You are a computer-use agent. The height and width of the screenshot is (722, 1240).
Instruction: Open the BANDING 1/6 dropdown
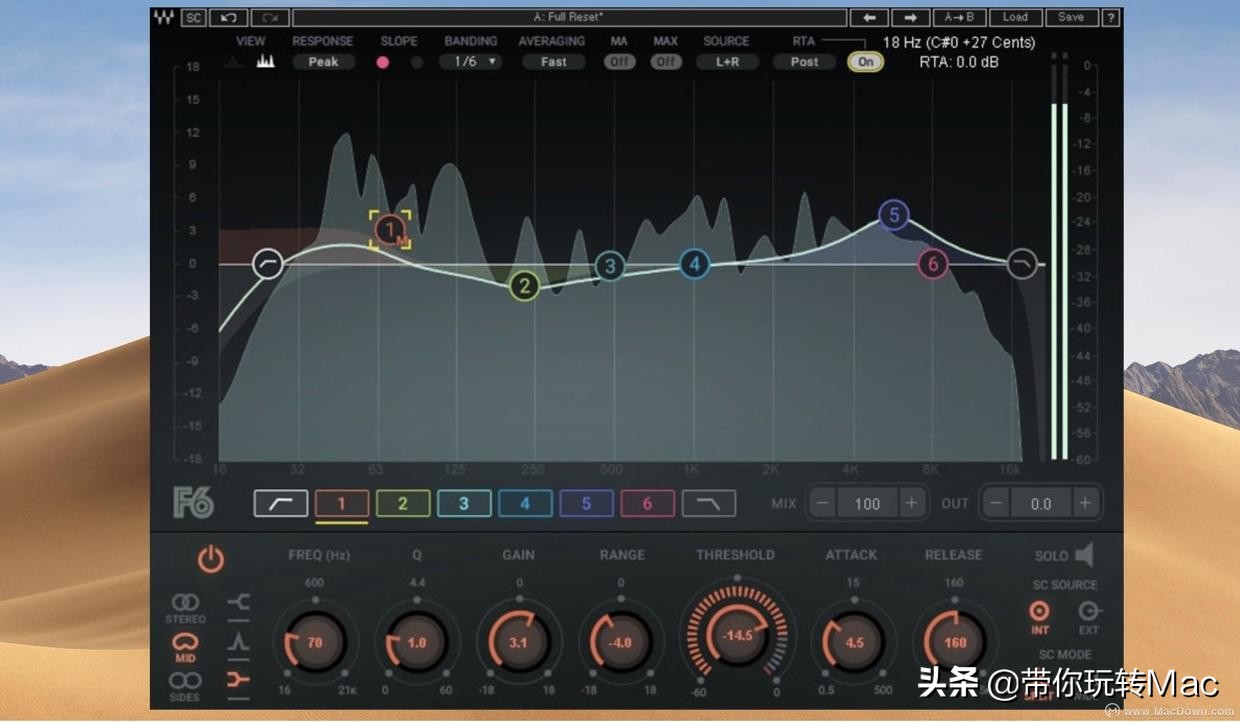click(470, 61)
